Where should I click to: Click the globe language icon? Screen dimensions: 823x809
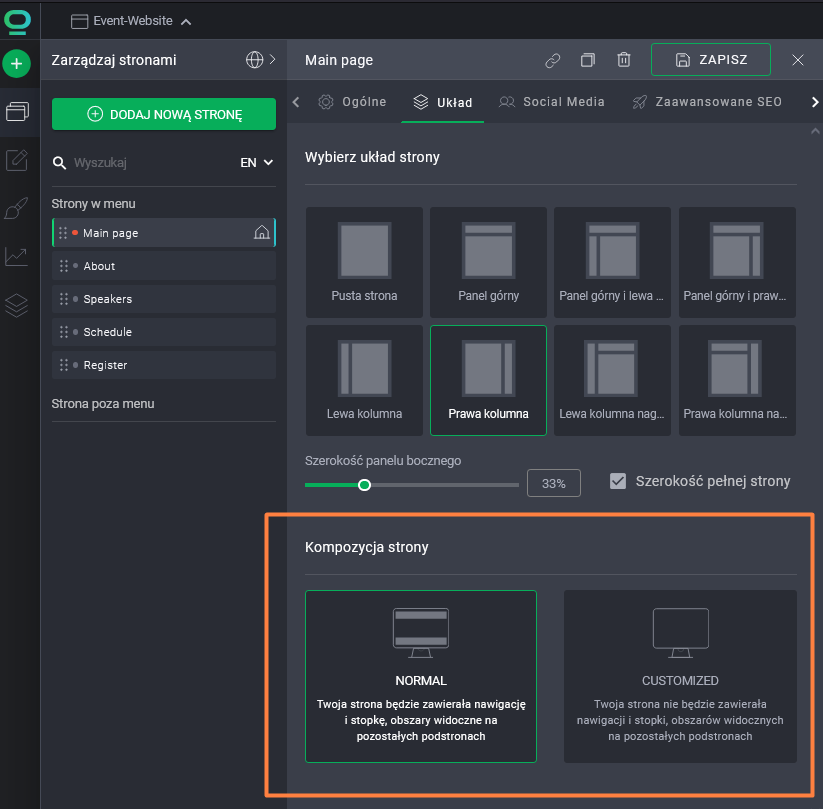(255, 60)
